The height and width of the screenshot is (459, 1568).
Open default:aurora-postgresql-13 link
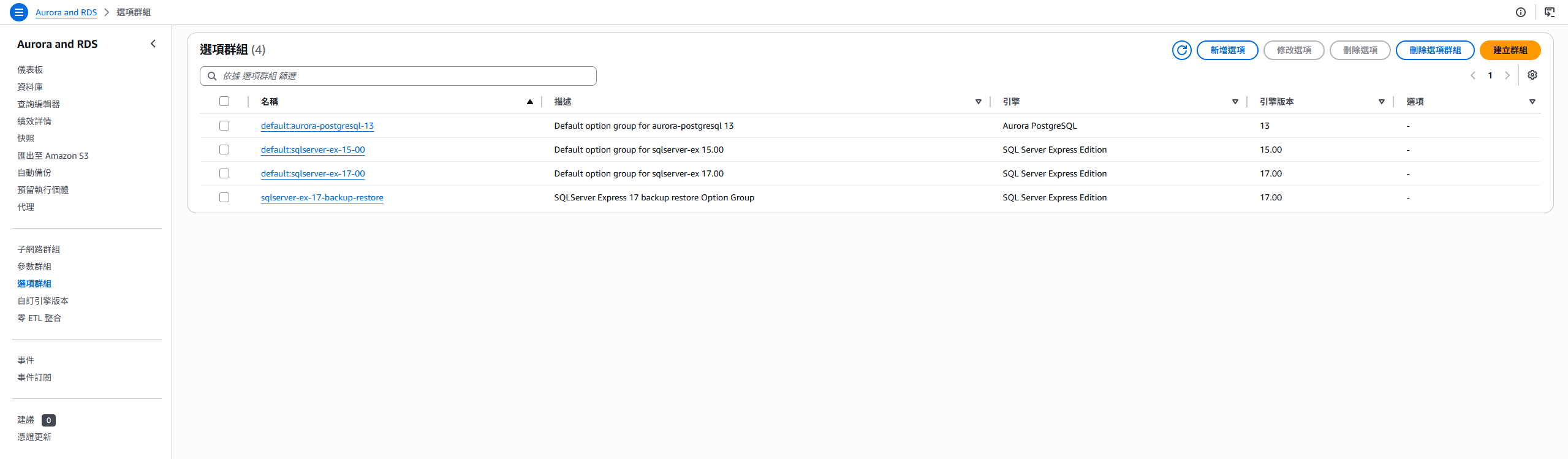317,126
